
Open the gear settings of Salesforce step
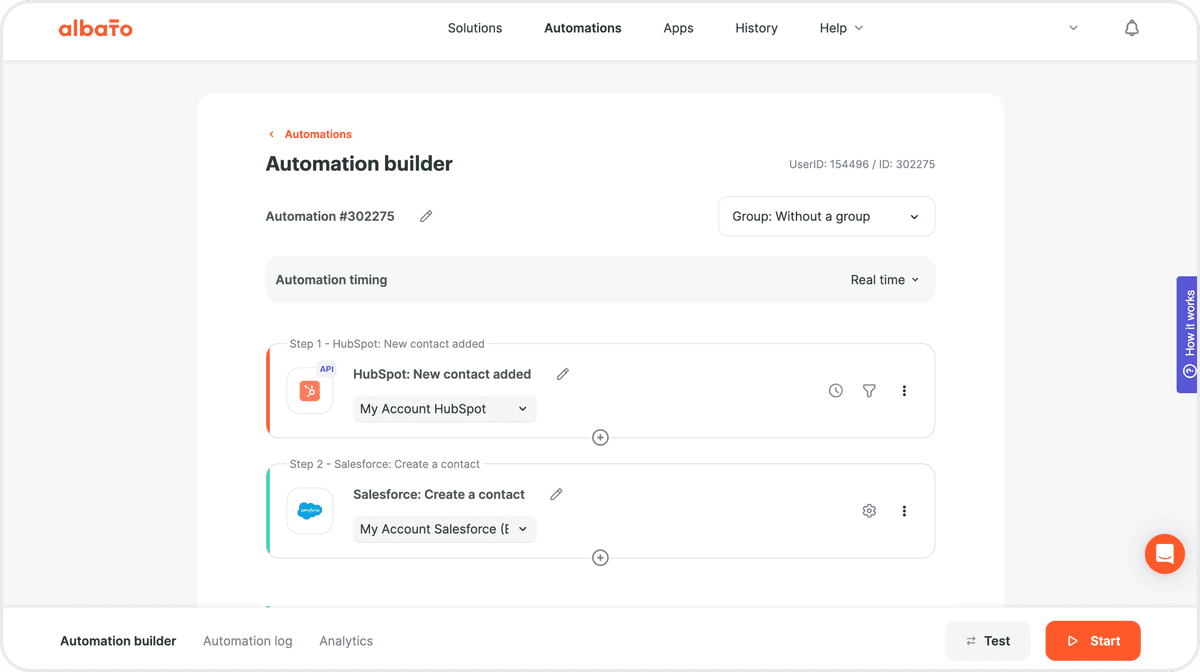[x=869, y=511]
